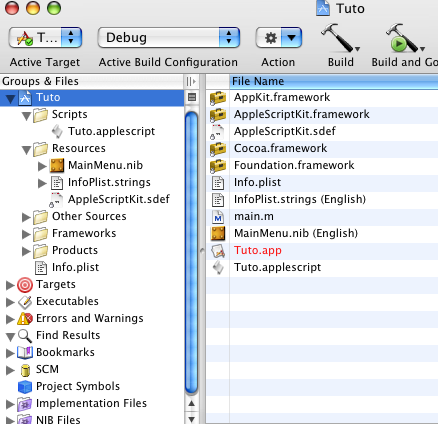Image resolution: width=438 pixels, height=424 pixels.
Task: Collapse the Resources folder triangle
Action: coord(26,150)
